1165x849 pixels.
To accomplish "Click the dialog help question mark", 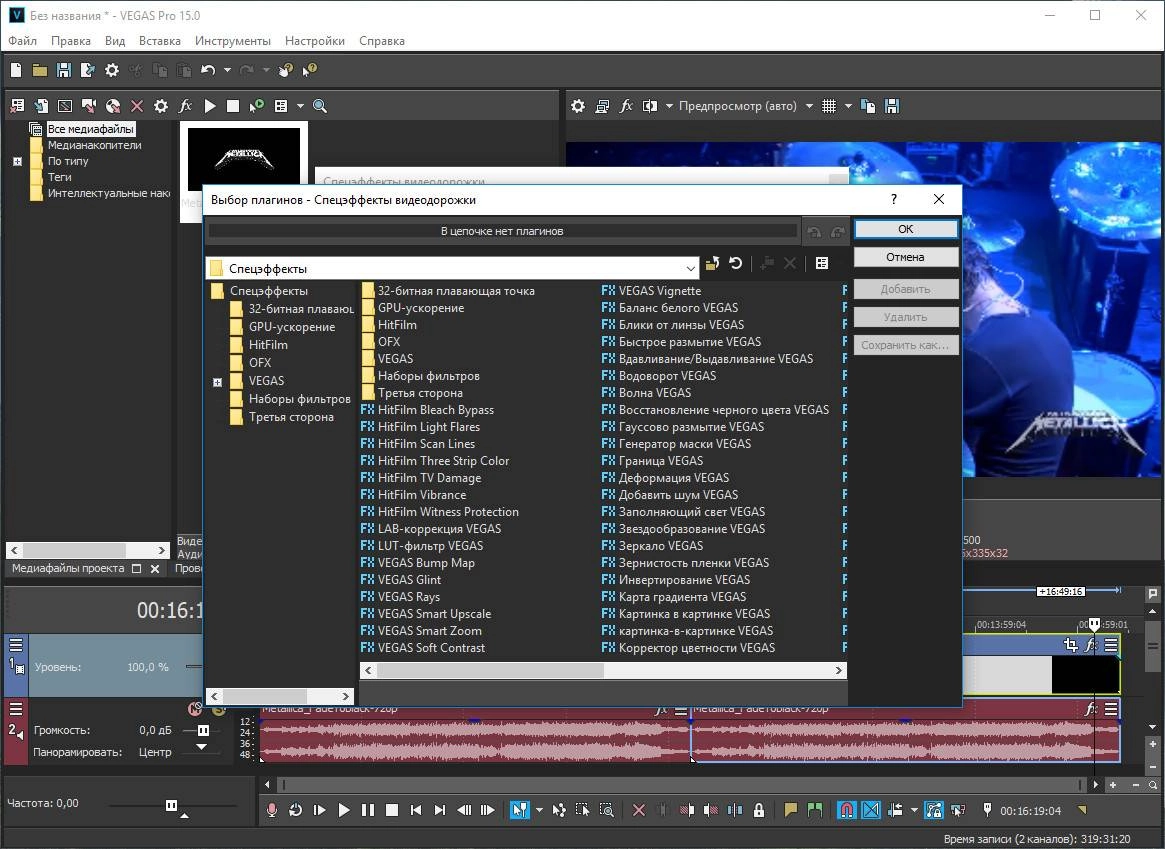I will (x=894, y=199).
